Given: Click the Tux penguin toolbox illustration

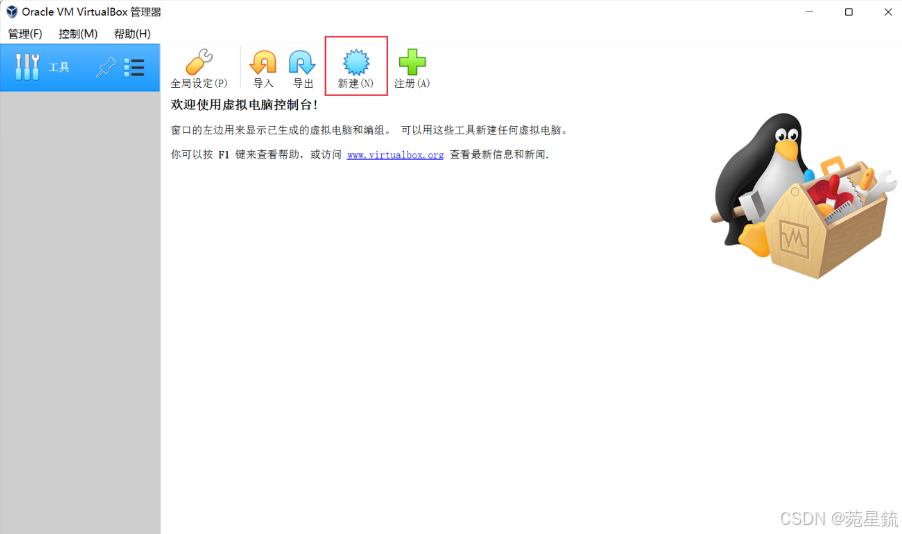Looking at the screenshot, I should tap(804, 196).
